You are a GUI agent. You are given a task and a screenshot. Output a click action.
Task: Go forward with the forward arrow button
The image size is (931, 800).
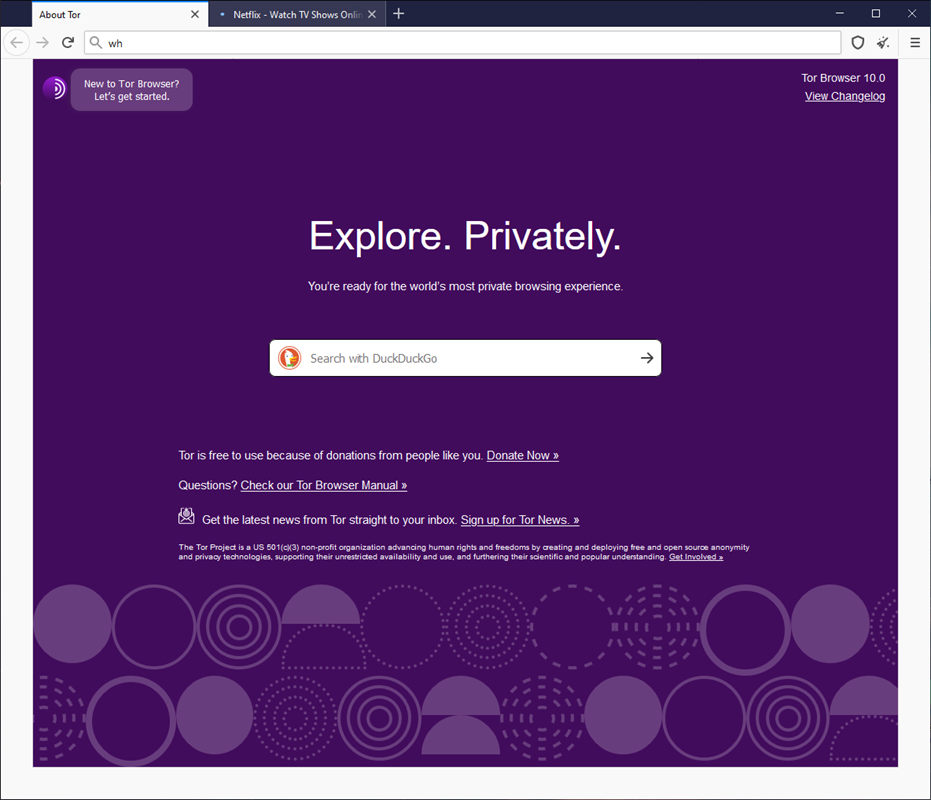point(42,43)
